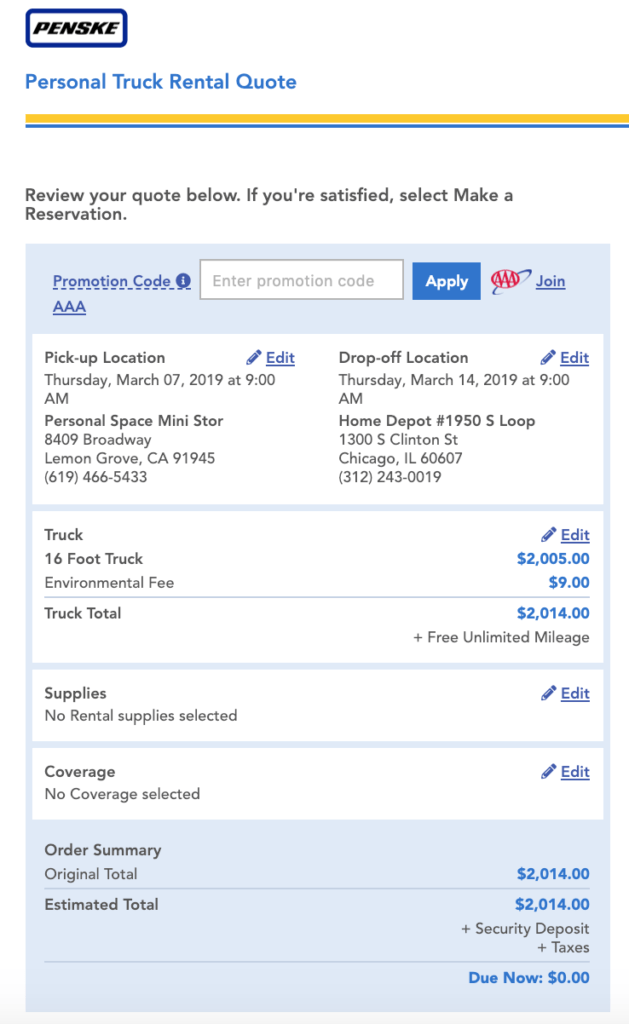Click the AAA logo icon
The width and height of the screenshot is (629, 1024).
pyautogui.click(x=510, y=281)
